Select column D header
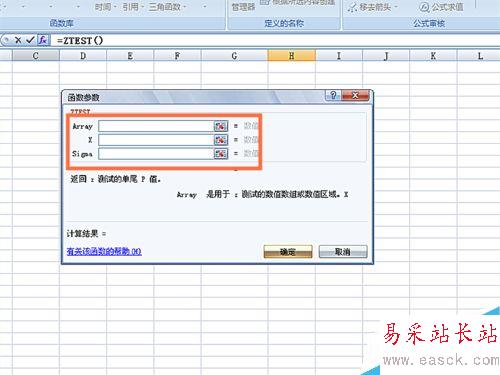 tap(83, 56)
